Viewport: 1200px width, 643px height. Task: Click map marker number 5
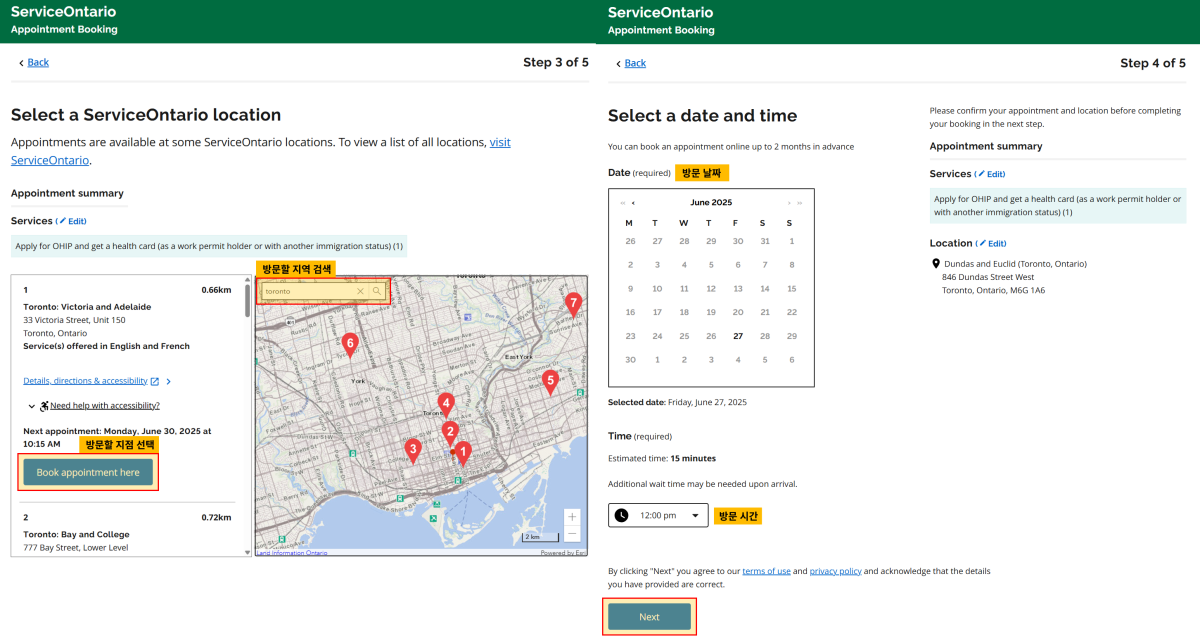[549, 380]
